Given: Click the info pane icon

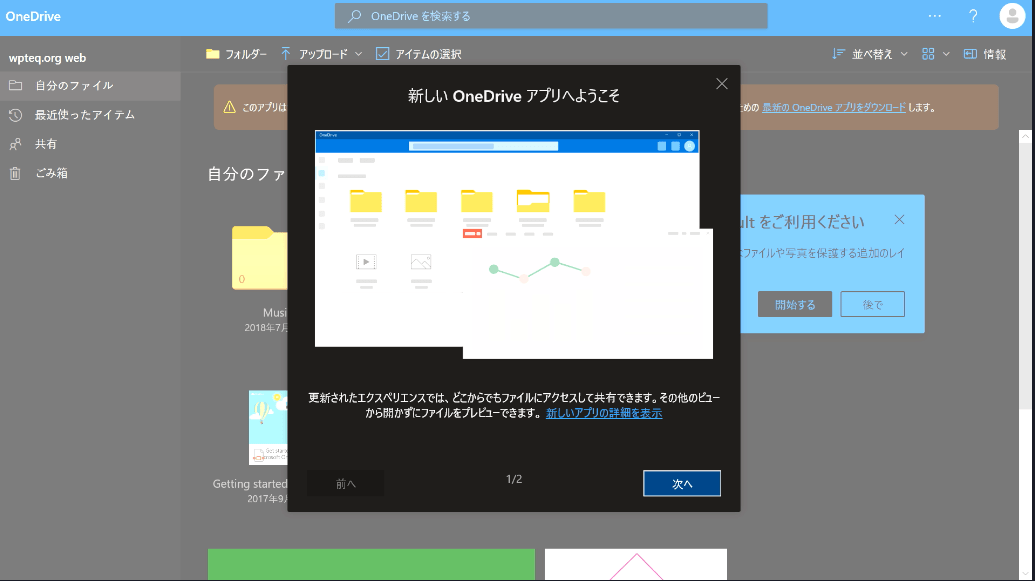Looking at the screenshot, I should pyautogui.click(x=970, y=53).
